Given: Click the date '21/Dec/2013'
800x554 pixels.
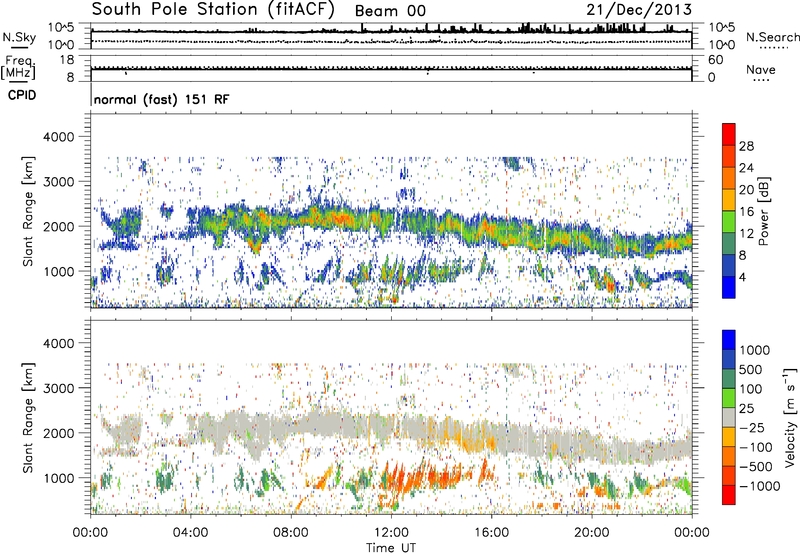Looking at the screenshot, I should point(639,9).
